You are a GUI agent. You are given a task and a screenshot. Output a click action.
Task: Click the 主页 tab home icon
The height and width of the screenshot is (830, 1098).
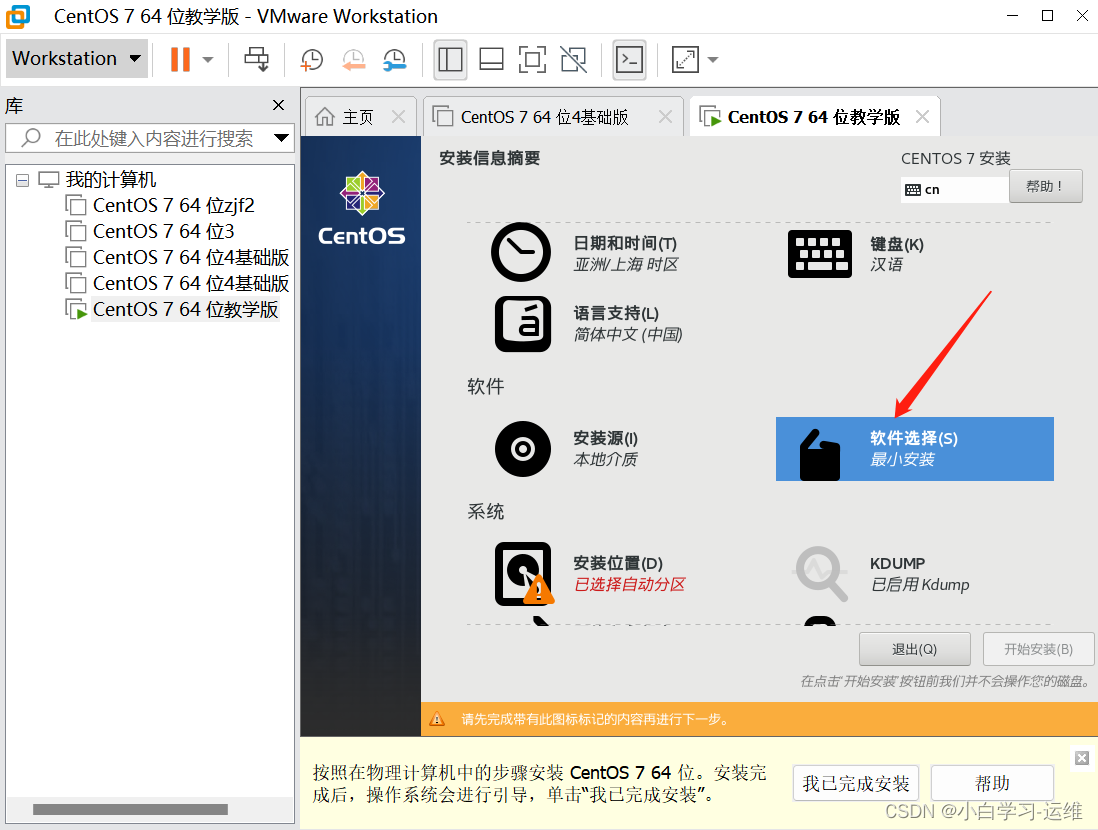pyautogui.click(x=325, y=116)
